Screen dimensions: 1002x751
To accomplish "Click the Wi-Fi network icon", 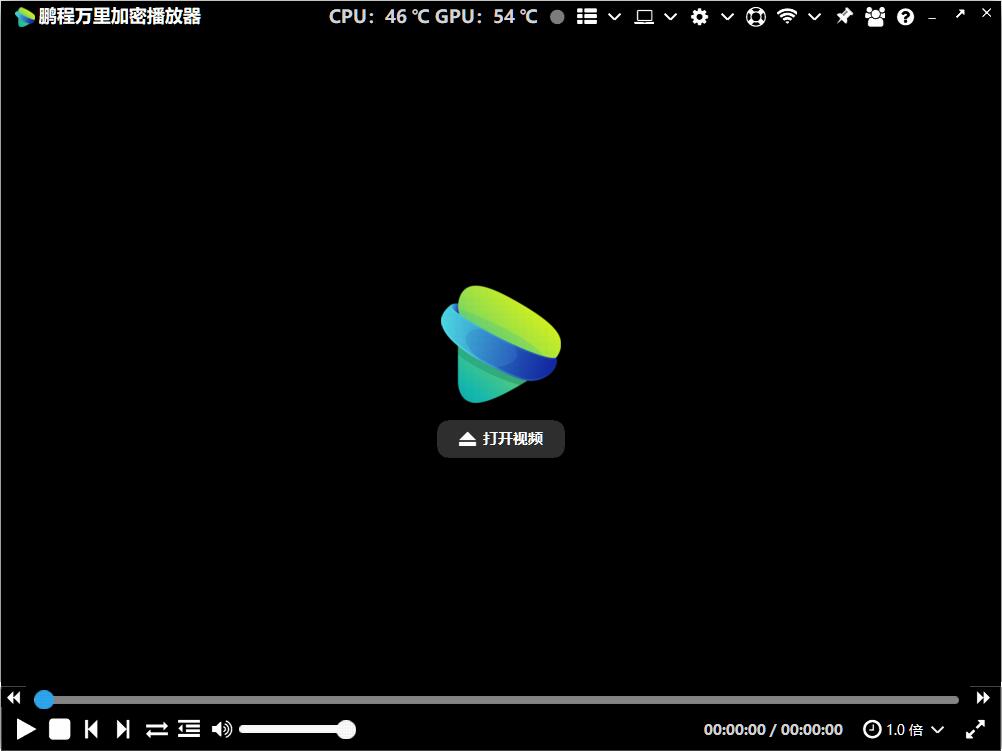I will coord(787,17).
